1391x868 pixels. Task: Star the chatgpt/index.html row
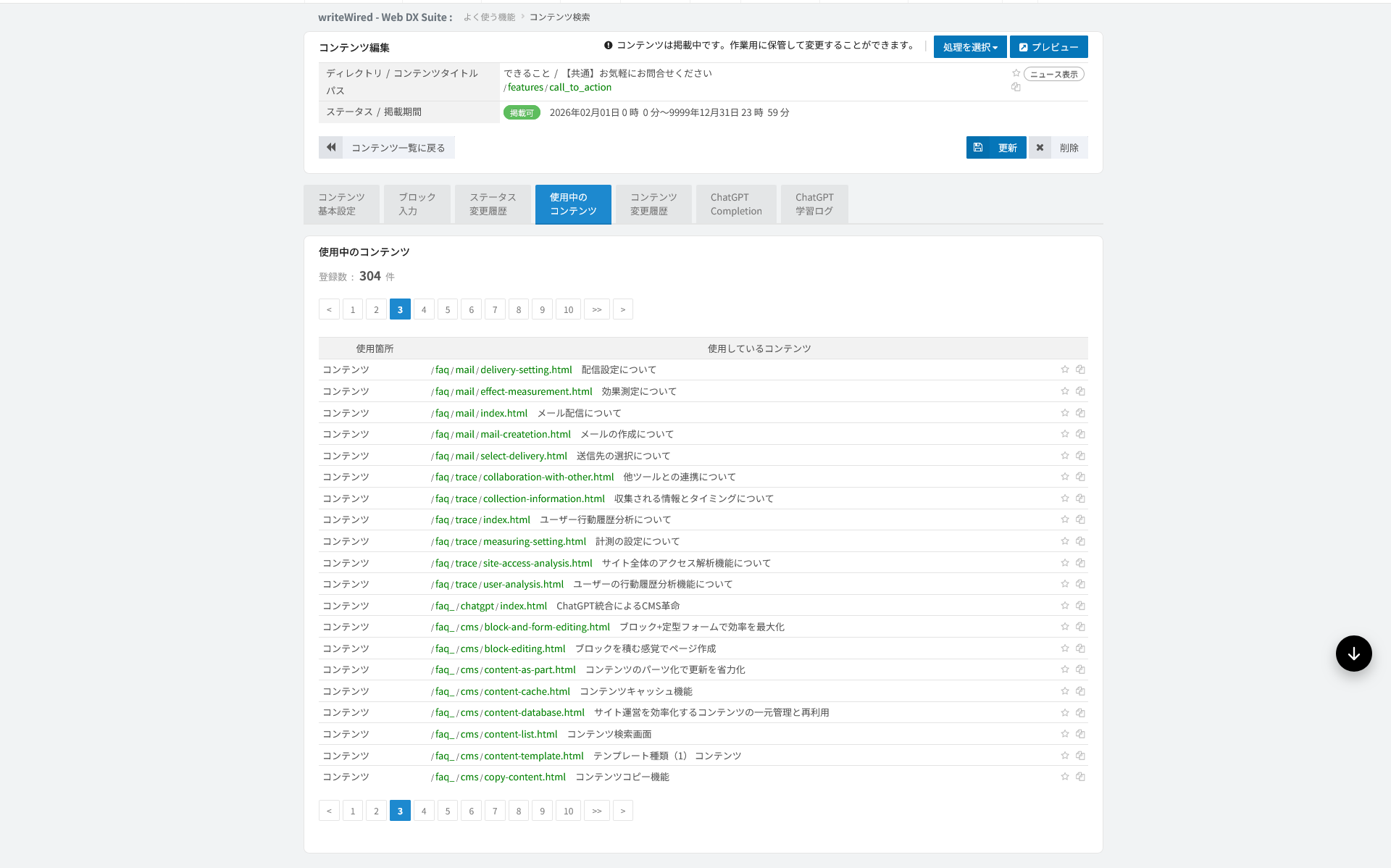(1064, 606)
